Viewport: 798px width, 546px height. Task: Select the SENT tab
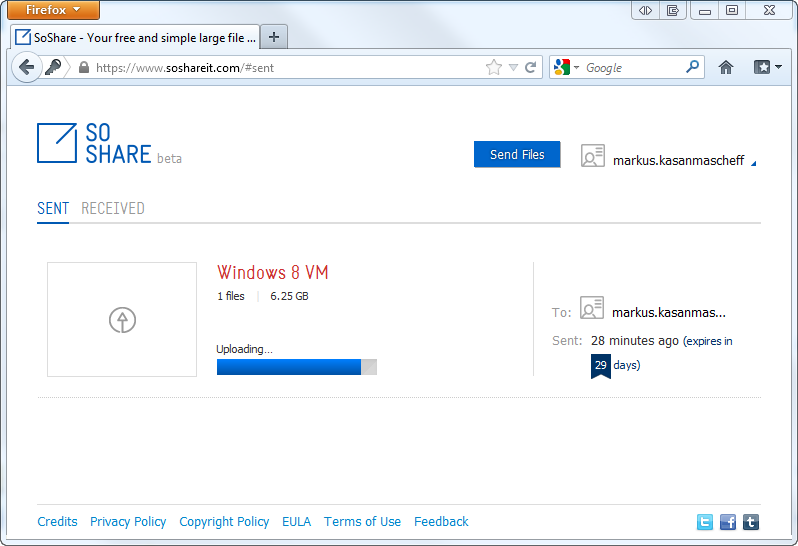[53, 209]
